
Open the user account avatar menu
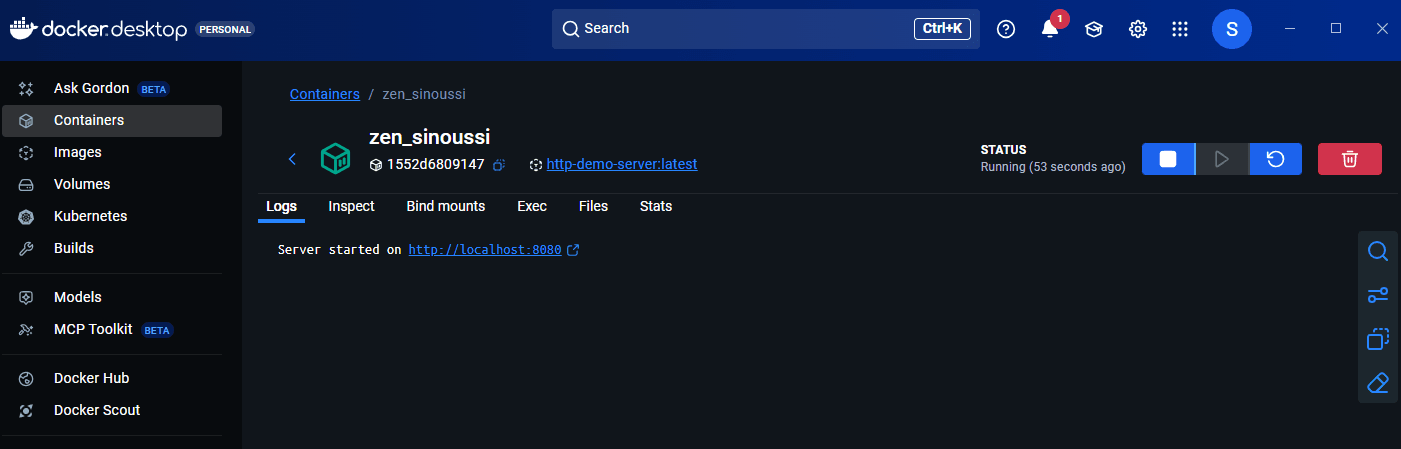[x=1231, y=29]
